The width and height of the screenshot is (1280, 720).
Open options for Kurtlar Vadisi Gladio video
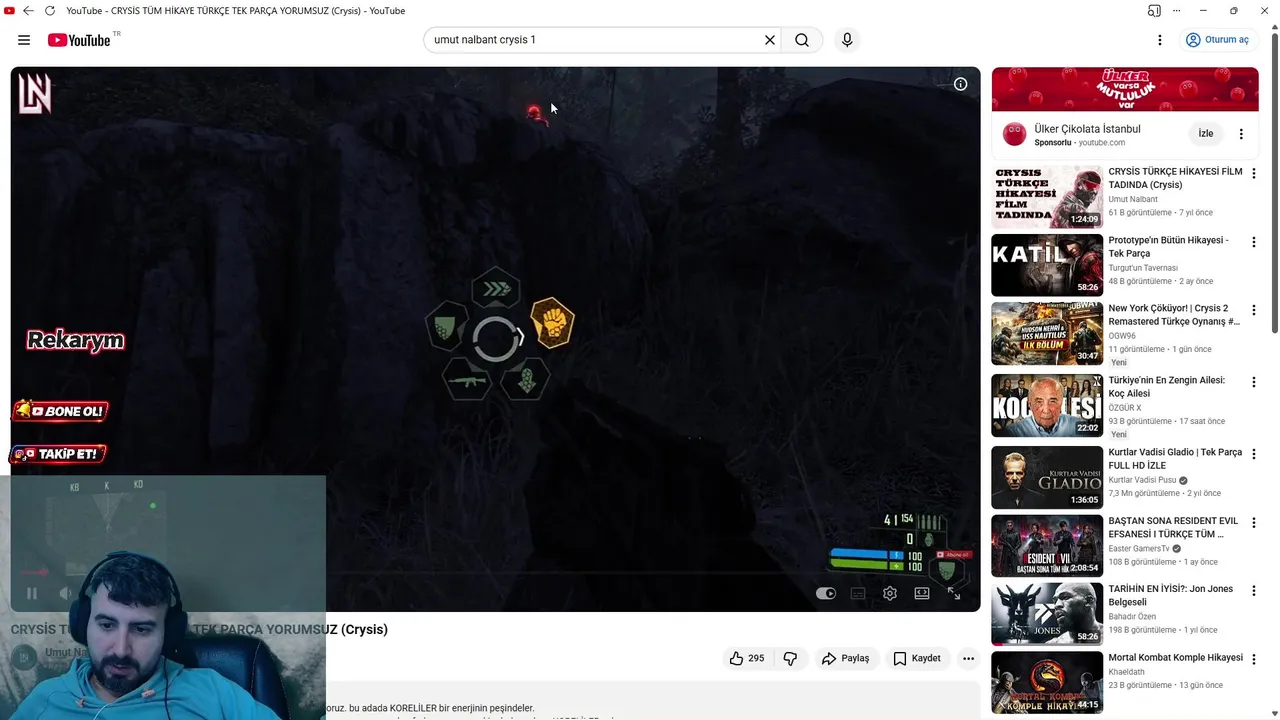tap(1253, 454)
